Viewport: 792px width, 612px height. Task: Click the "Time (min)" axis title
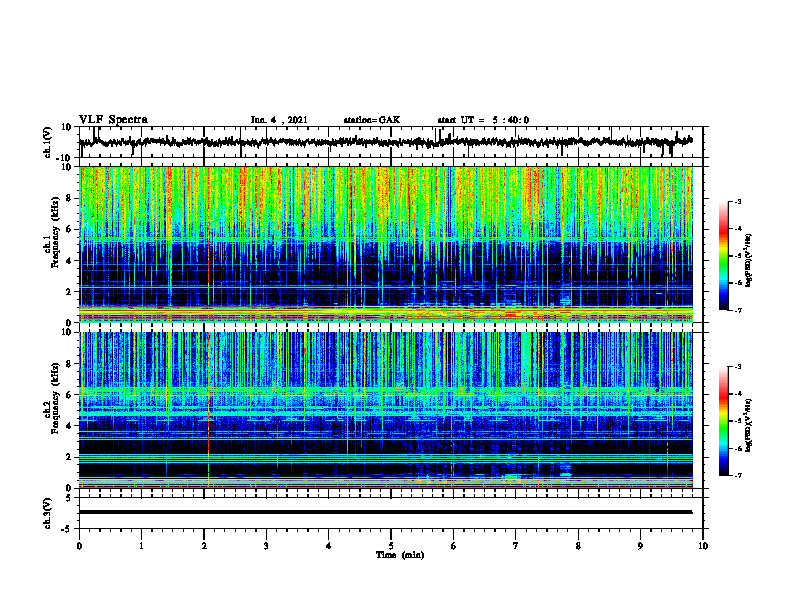pyautogui.click(x=400, y=555)
